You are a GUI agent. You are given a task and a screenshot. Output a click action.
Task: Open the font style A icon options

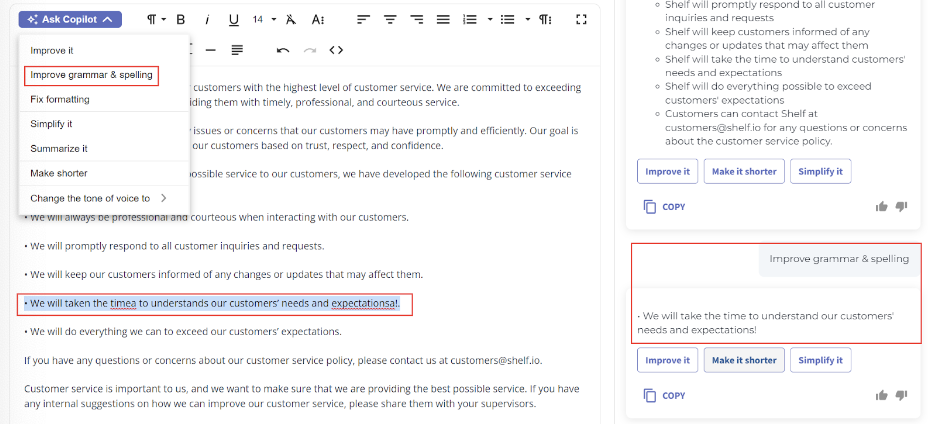(318, 20)
